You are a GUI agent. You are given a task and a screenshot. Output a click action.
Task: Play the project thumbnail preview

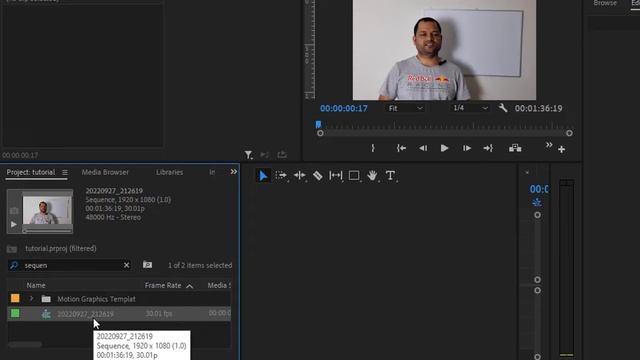[x=13, y=224]
